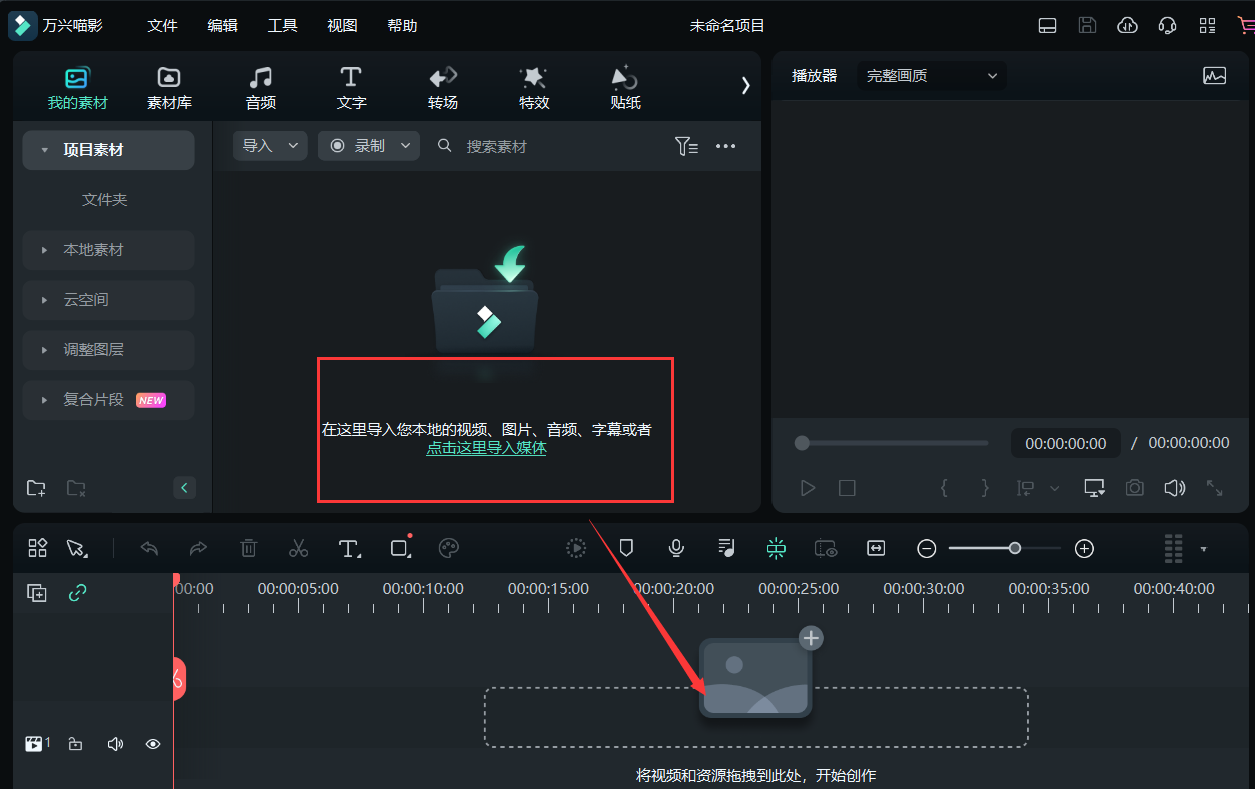Click the zoom in plus on timeline
The width and height of the screenshot is (1255, 789).
1084,548
